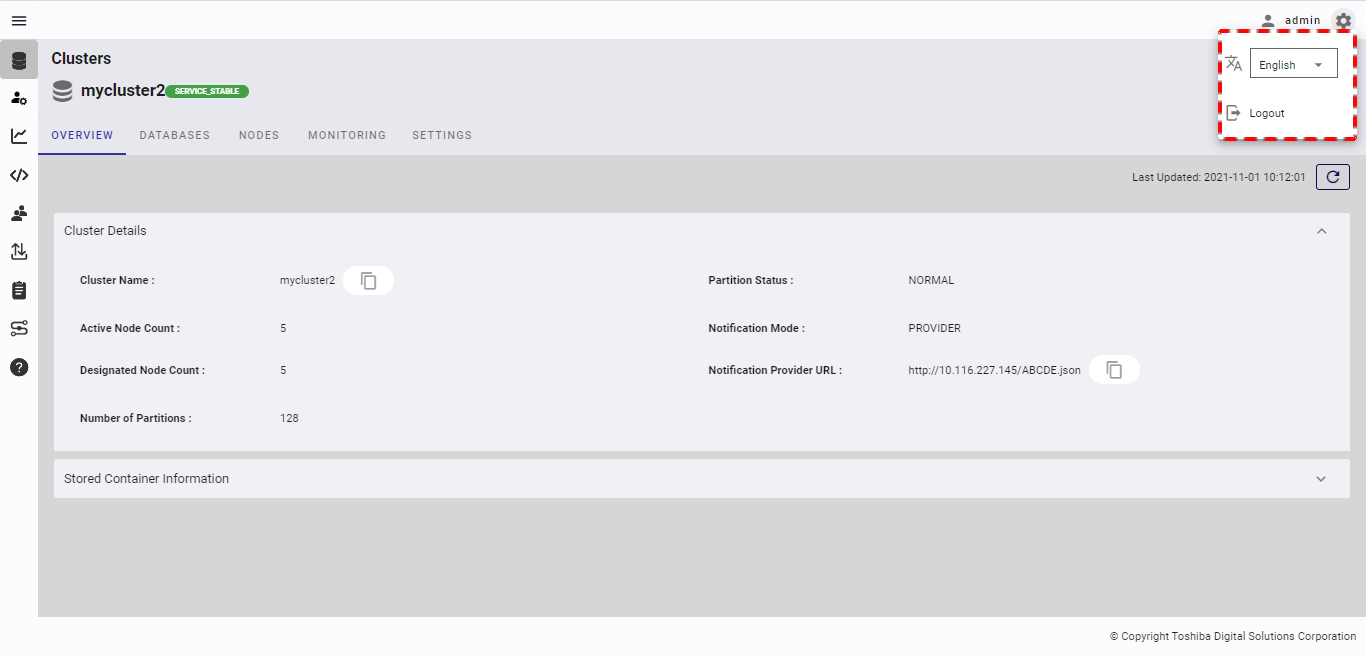Viewport: 1366px width, 656px height.
Task: Open the MONITORING tab
Action: 347,135
